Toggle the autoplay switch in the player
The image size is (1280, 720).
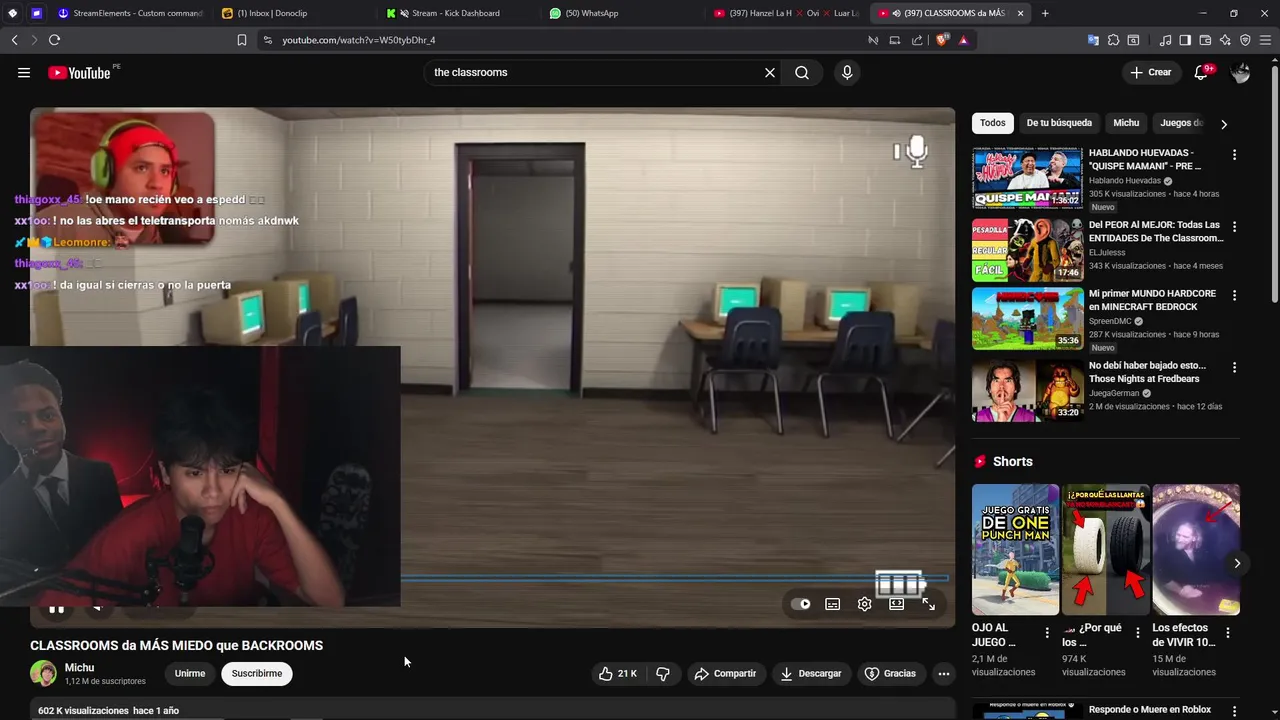(801, 604)
